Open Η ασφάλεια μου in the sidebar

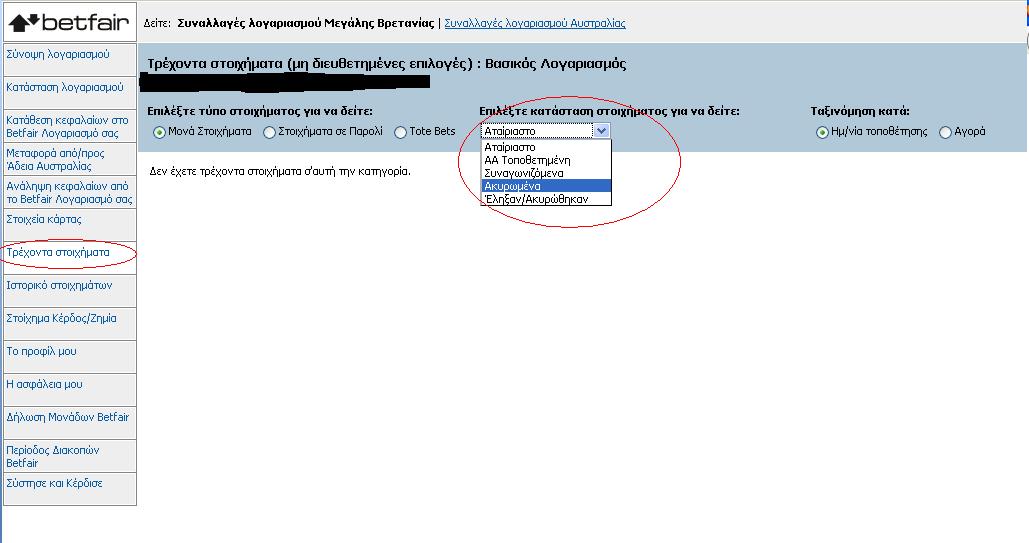pyautogui.click(x=45, y=384)
